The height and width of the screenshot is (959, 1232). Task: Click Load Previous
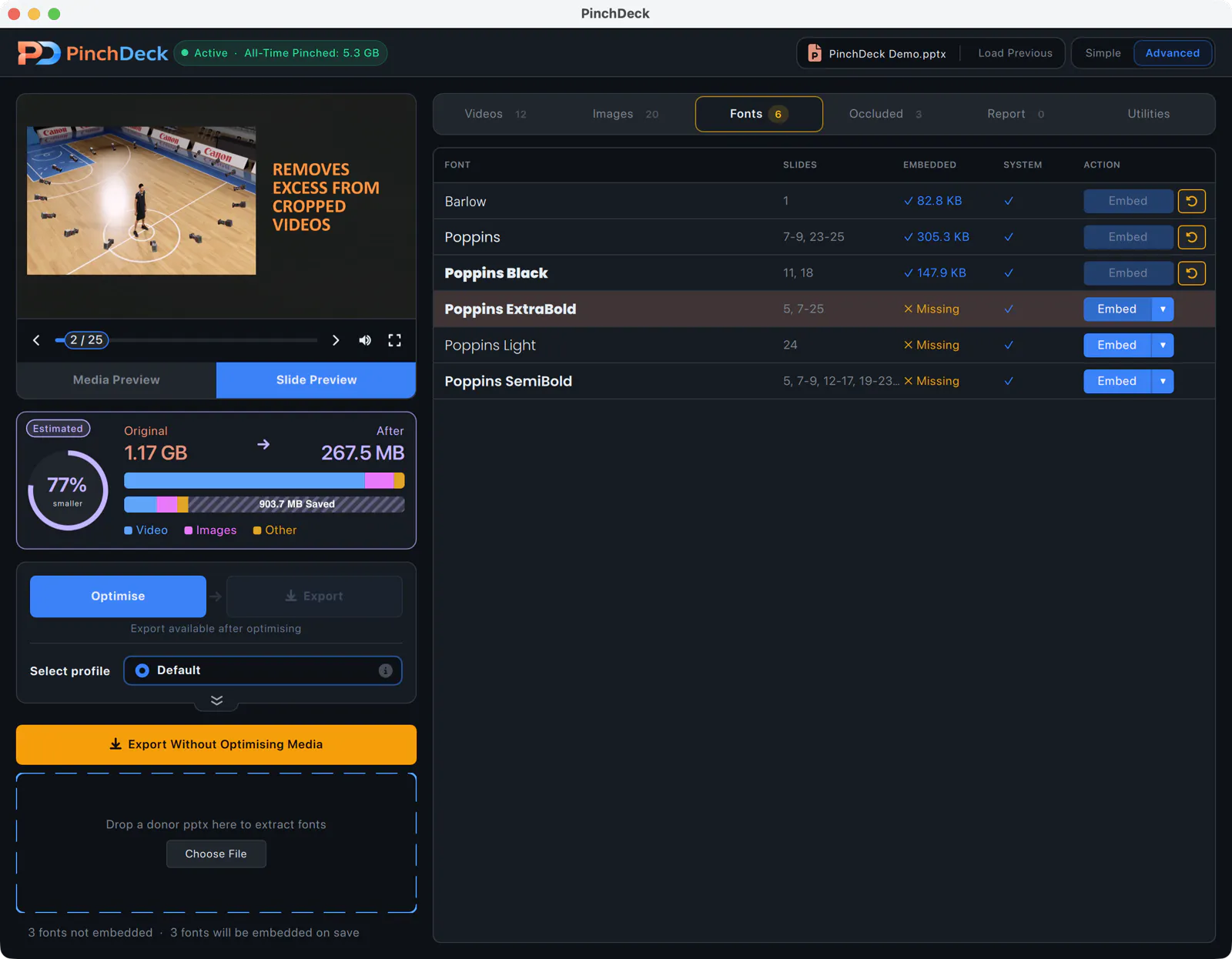(1015, 53)
